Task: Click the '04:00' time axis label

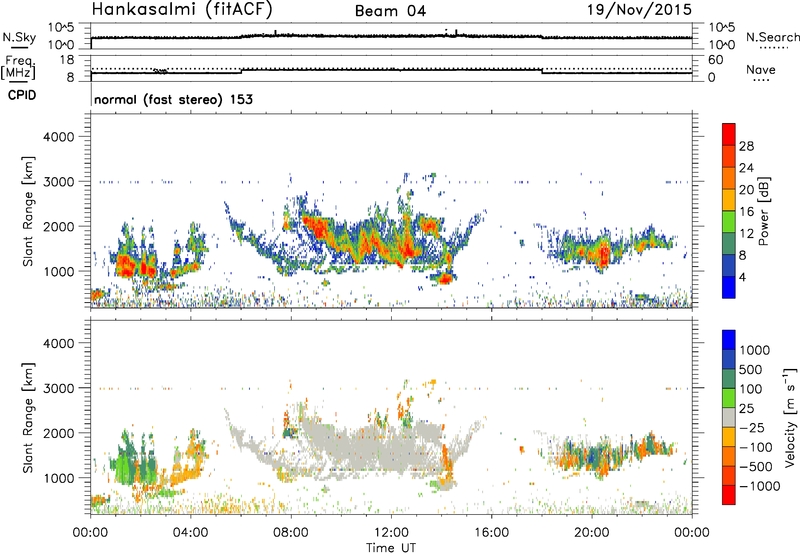Action: 191,533
